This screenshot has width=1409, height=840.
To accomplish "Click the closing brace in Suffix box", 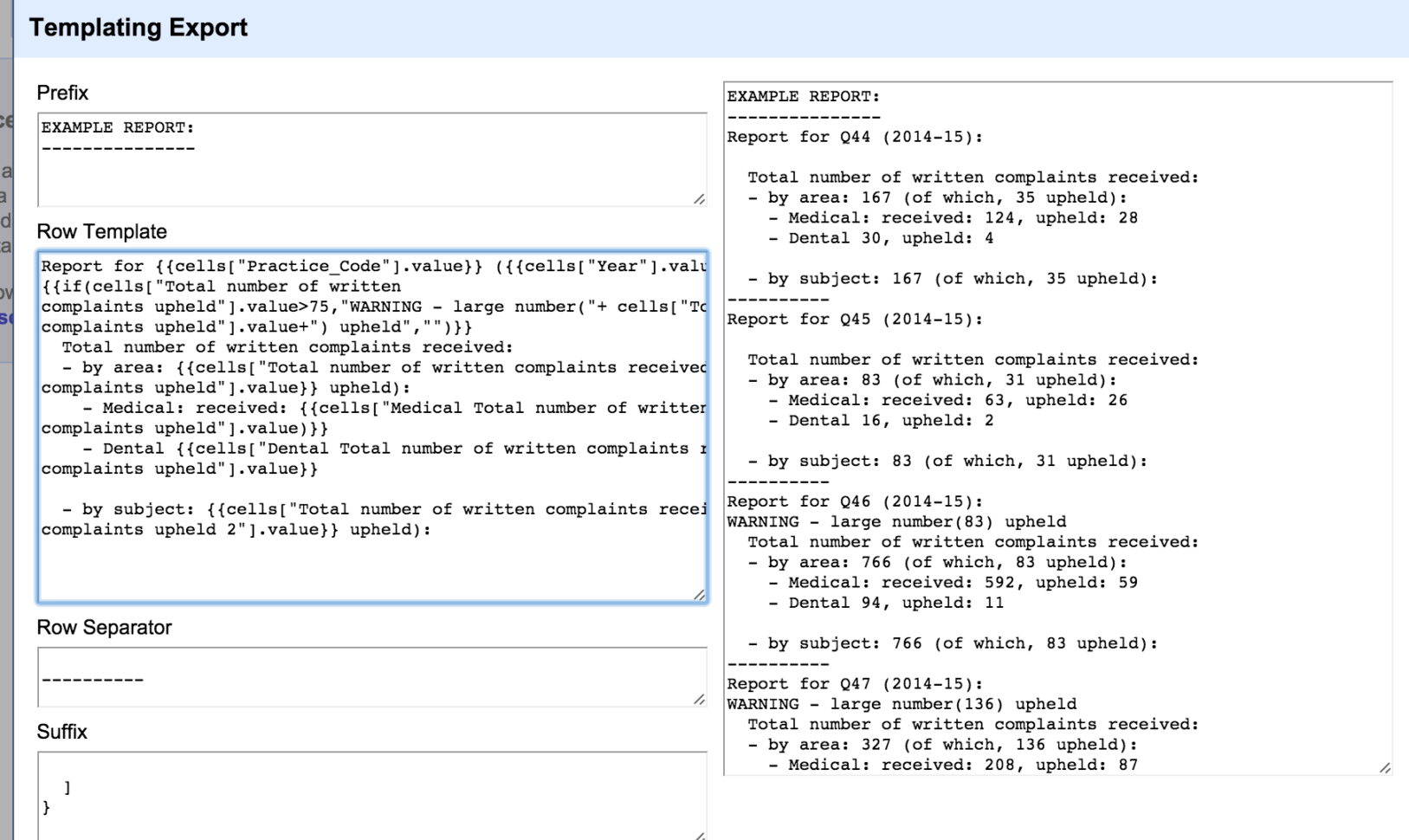I will click(x=46, y=808).
